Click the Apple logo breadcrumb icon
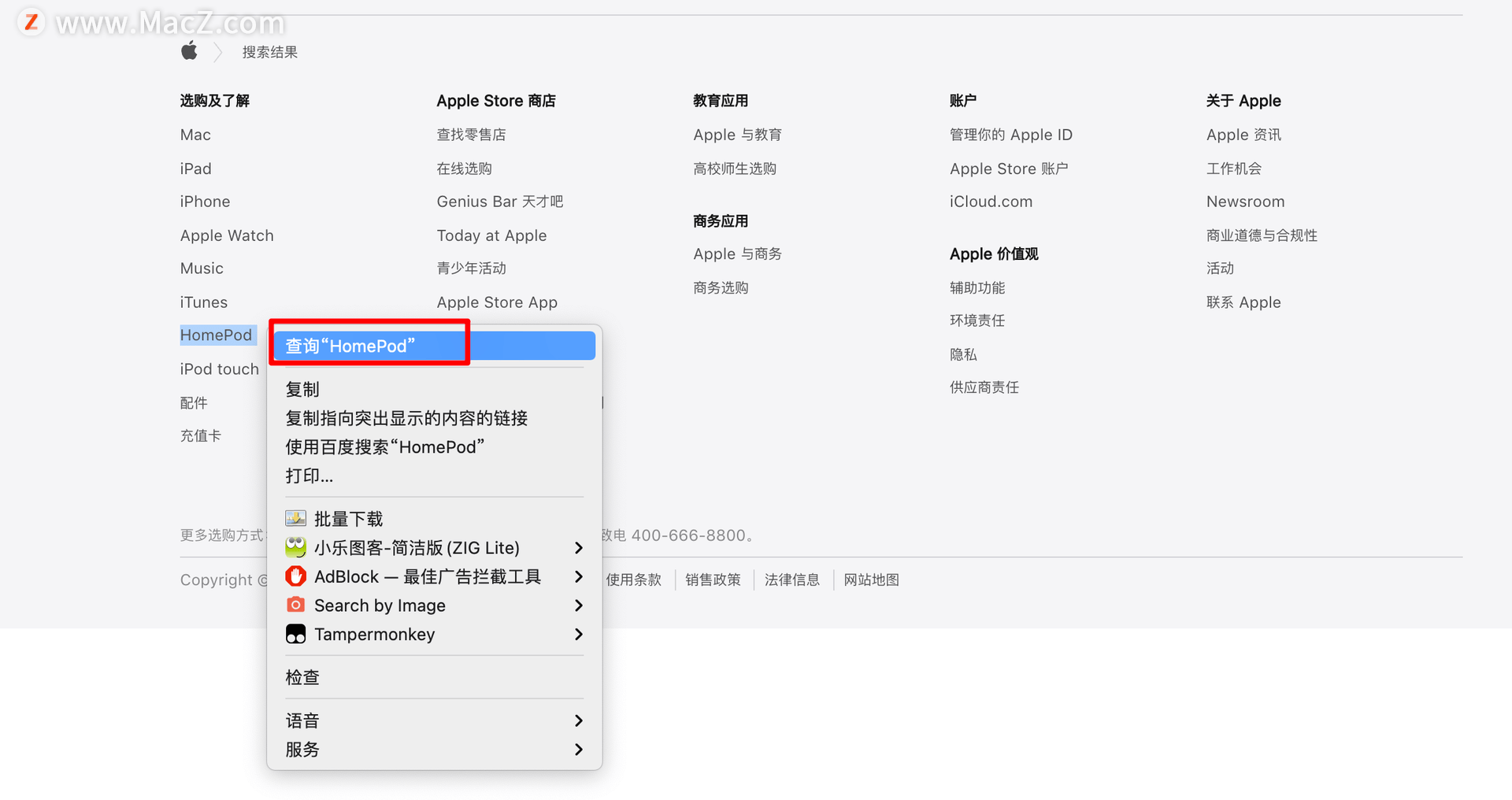 coord(189,52)
